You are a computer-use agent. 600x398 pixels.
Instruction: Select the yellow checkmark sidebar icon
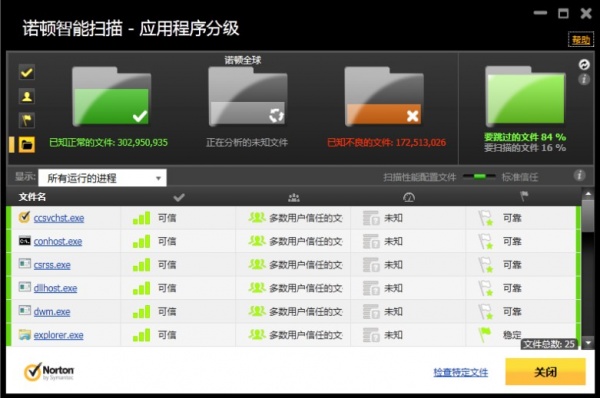click(x=27, y=72)
